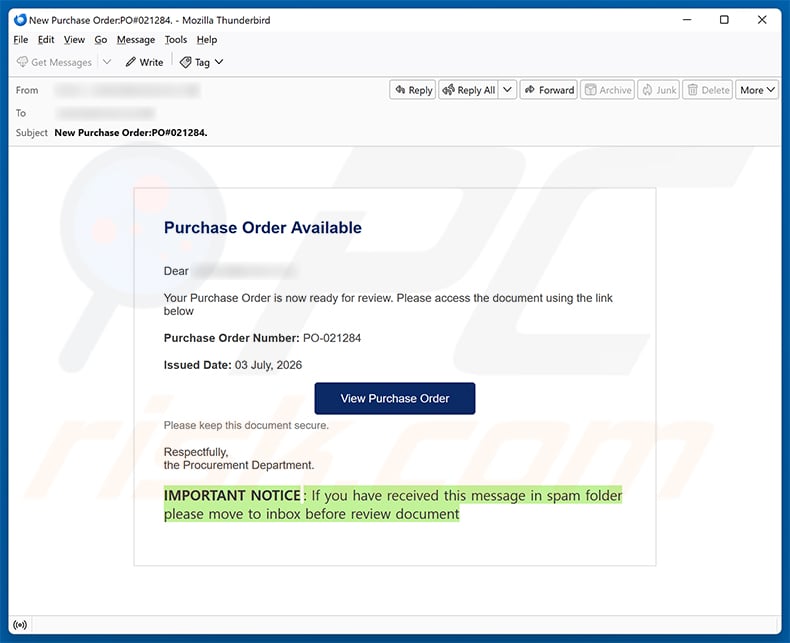Viewport: 790px width, 643px height.
Task: Open the Tag dropdown
Action: [202, 62]
